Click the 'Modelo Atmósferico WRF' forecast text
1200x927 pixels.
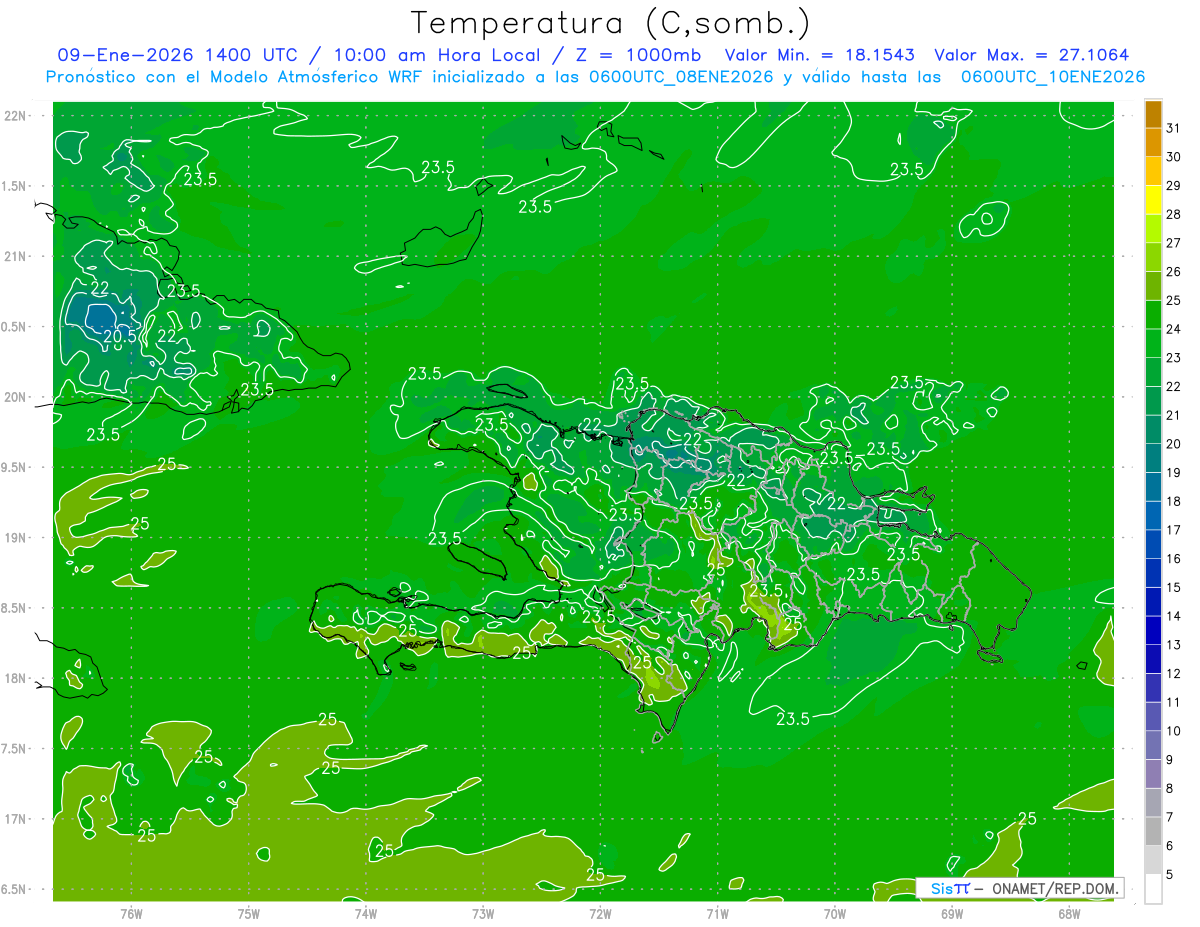[x=321, y=77]
